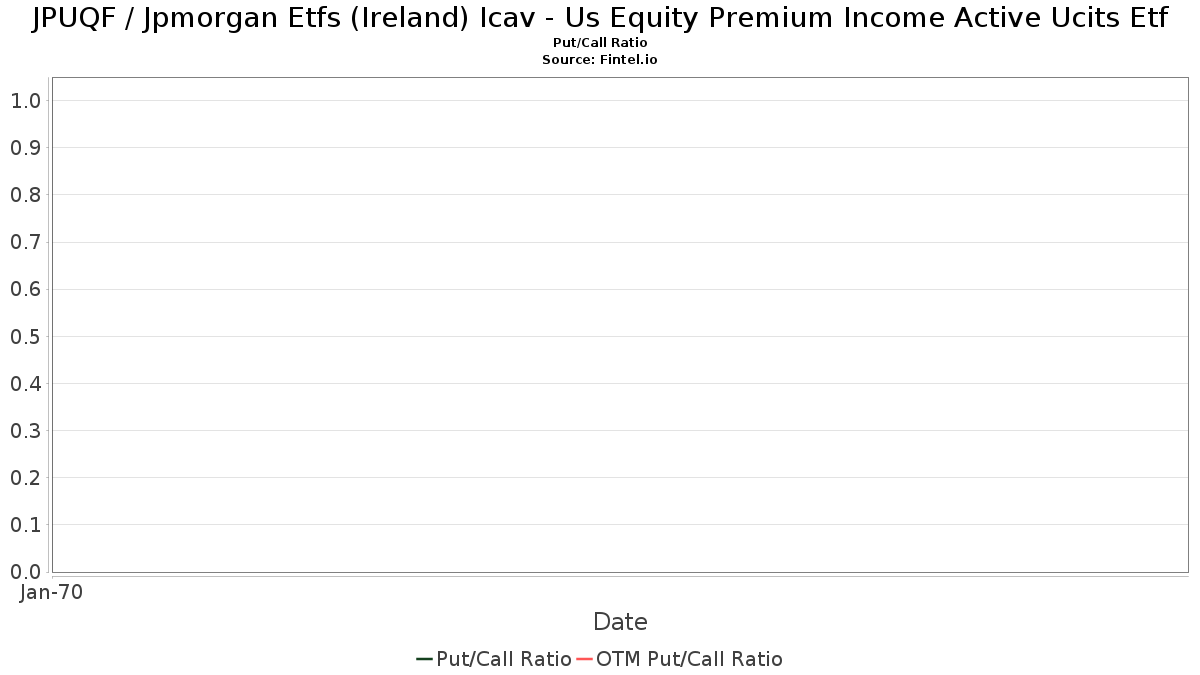Image resolution: width=1200 pixels, height=675 pixels.
Task: Click the dark green Put/Call Ratio legend line
Action: [424, 659]
